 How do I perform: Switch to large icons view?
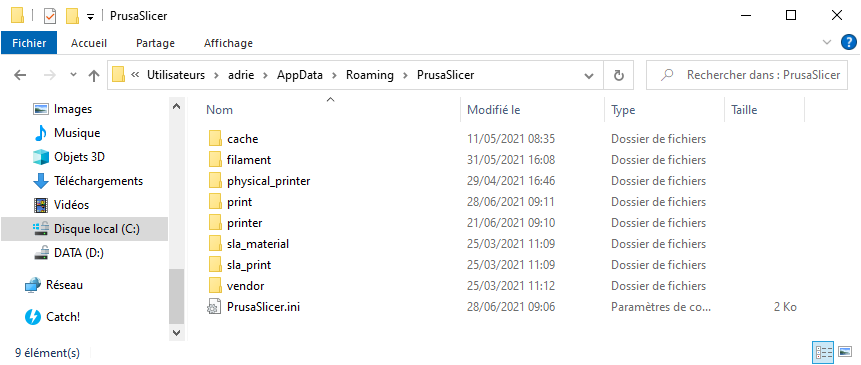tap(845, 352)
